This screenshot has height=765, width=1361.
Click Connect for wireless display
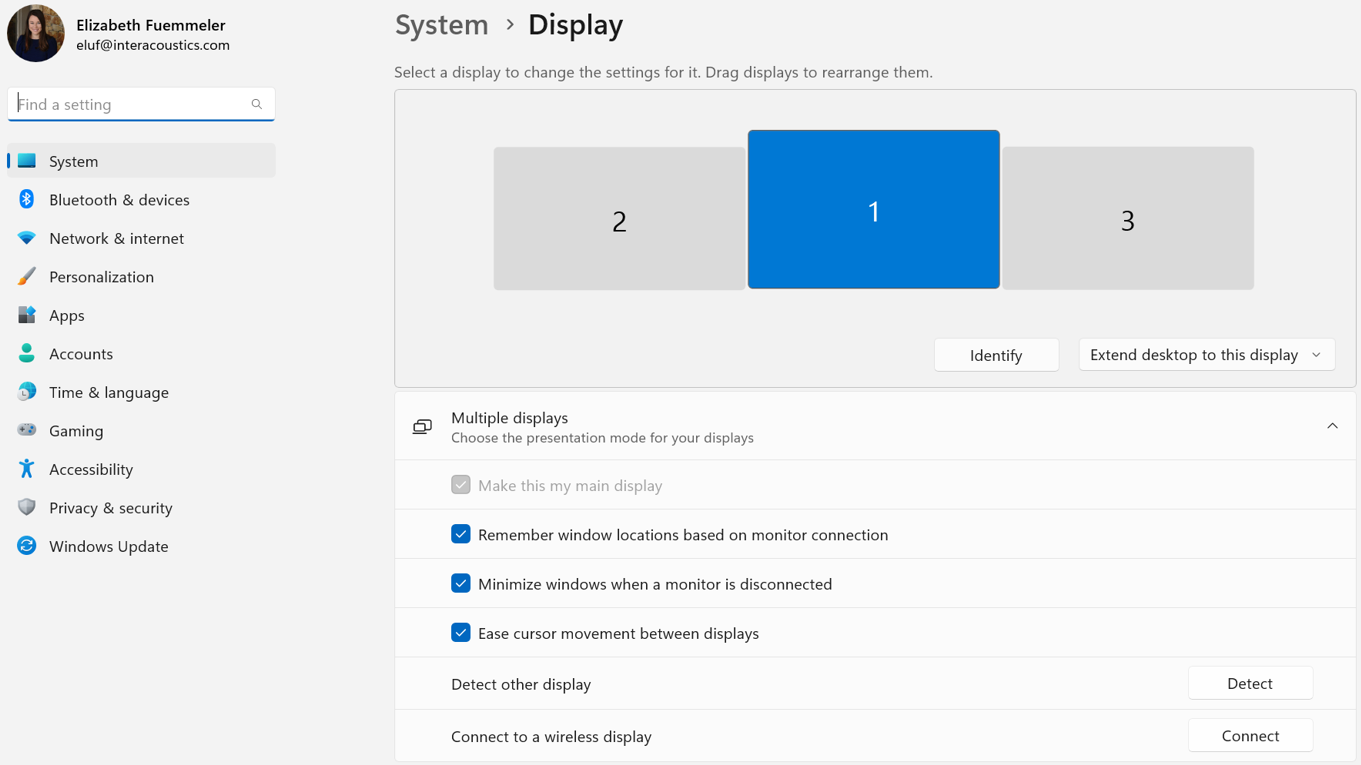coord(1250,736)
